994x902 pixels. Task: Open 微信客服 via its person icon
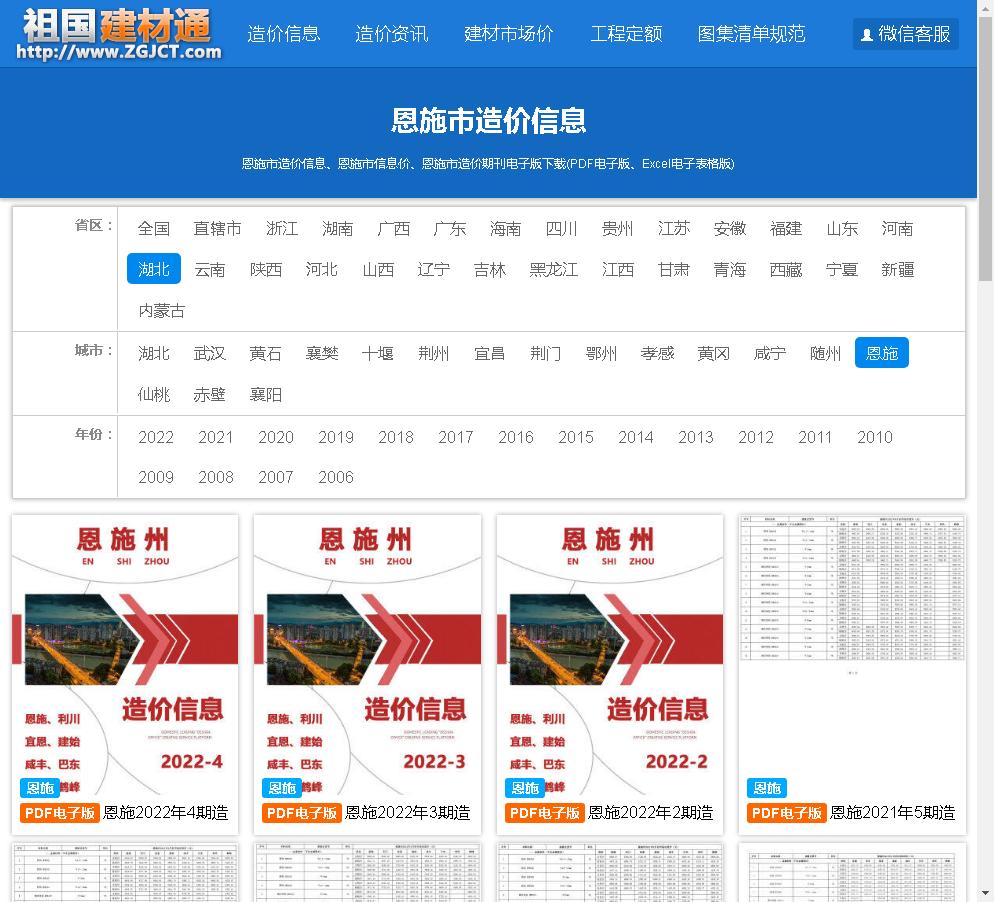click(x=866, y=34)
